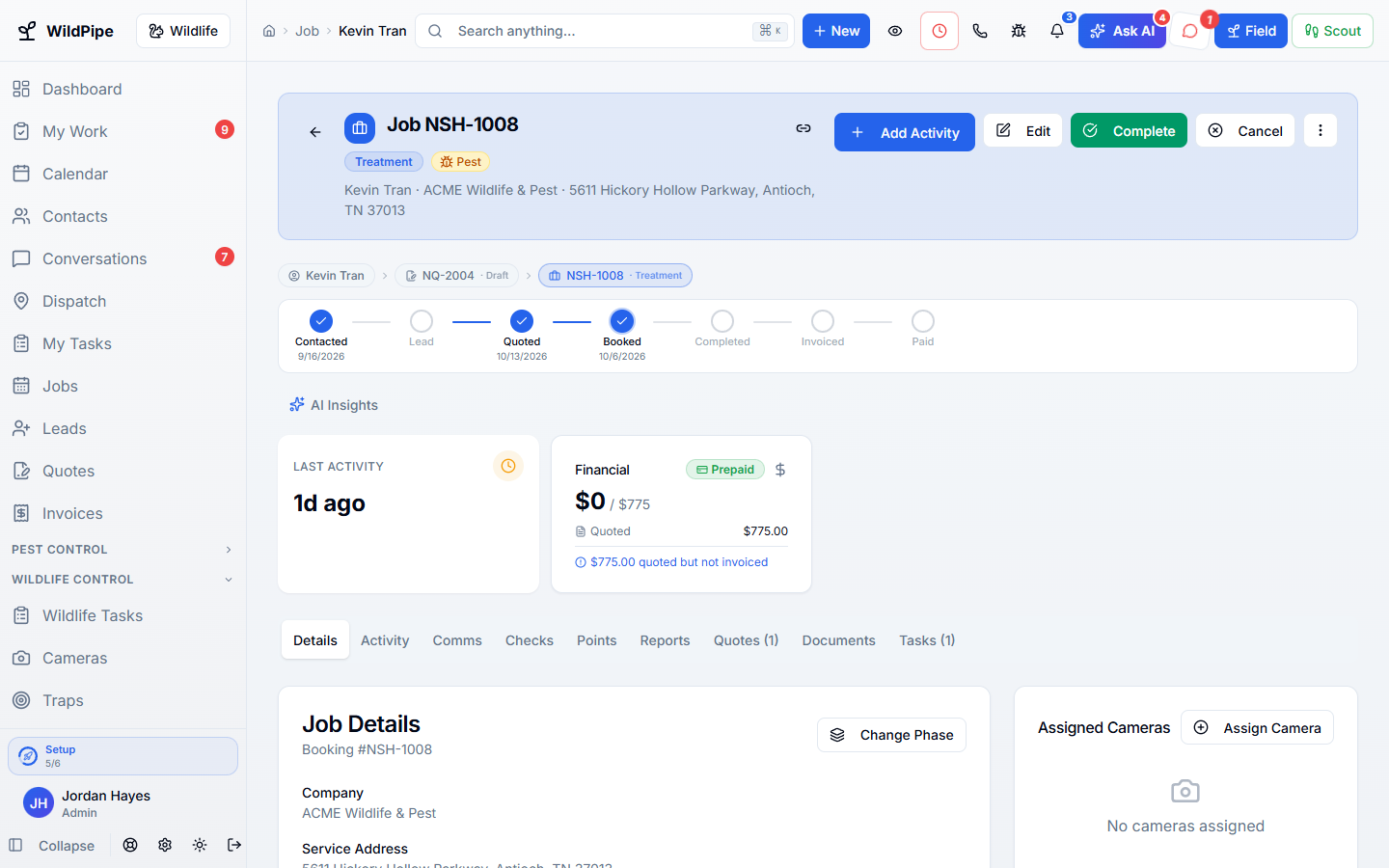Collapse the Wildlife Control sidebar section
The image size is (1389, 868).
coord(123,580)
